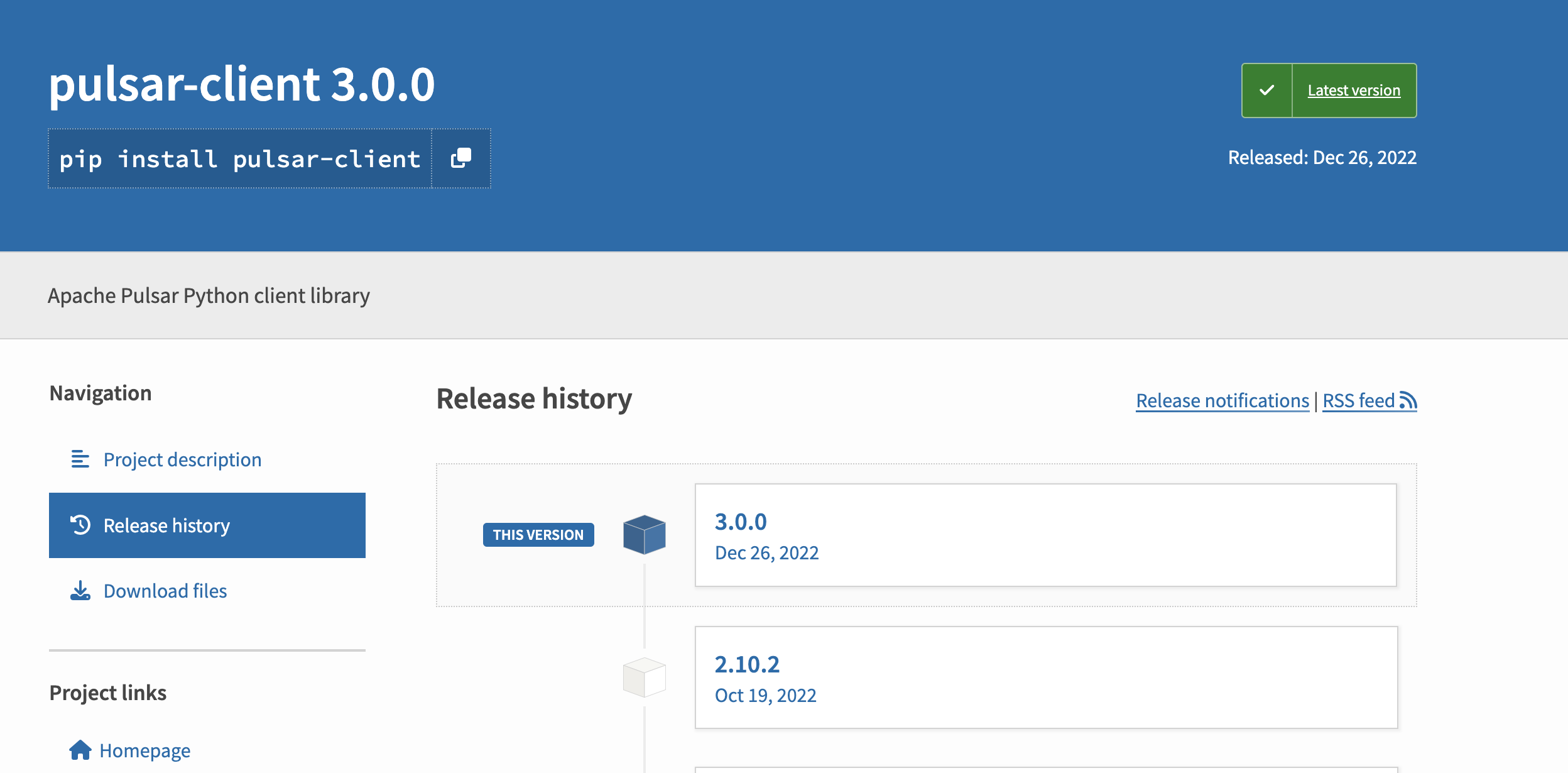Click the RSS feed icon
The image size is (1568, 773).
pyautogui.click(x=1408, y=400)
